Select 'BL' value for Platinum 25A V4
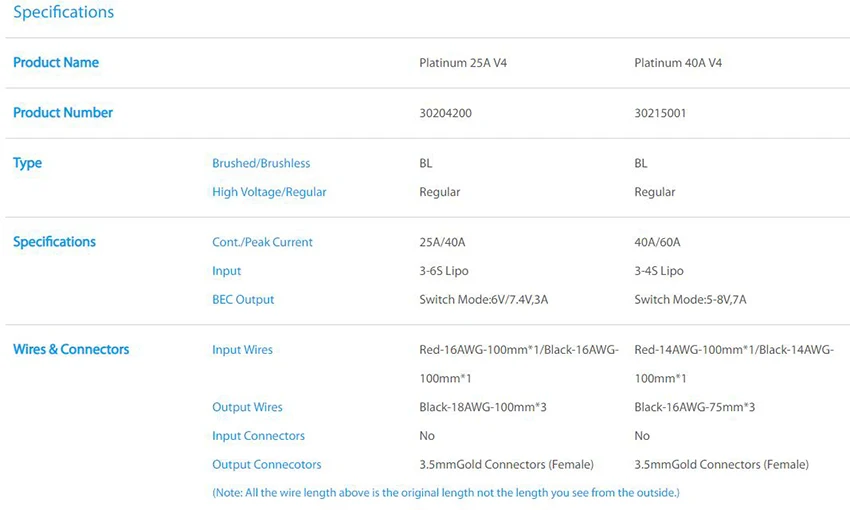850x510 pixels. (x=426, y=163)
